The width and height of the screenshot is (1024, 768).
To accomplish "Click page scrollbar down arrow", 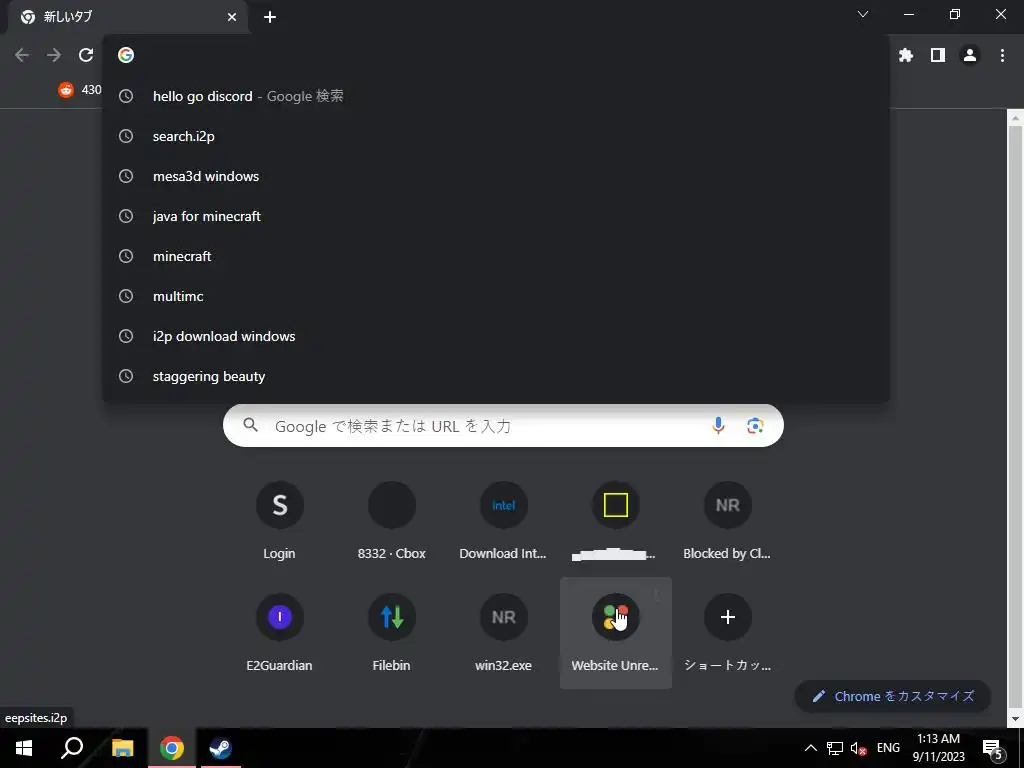I will pos(1016,720).
